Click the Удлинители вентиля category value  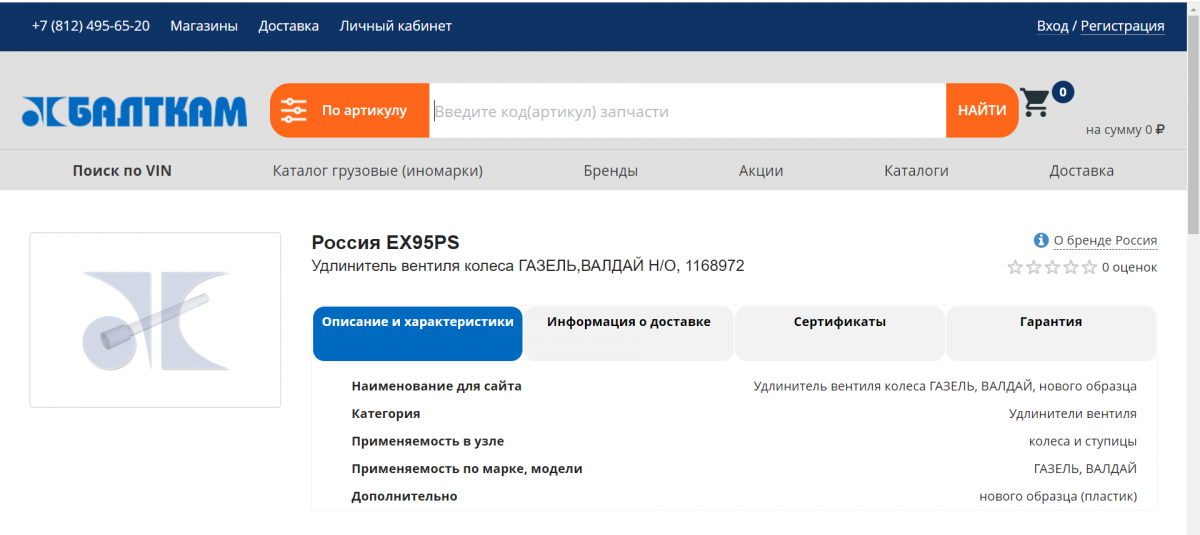[x=1073, y=414]
